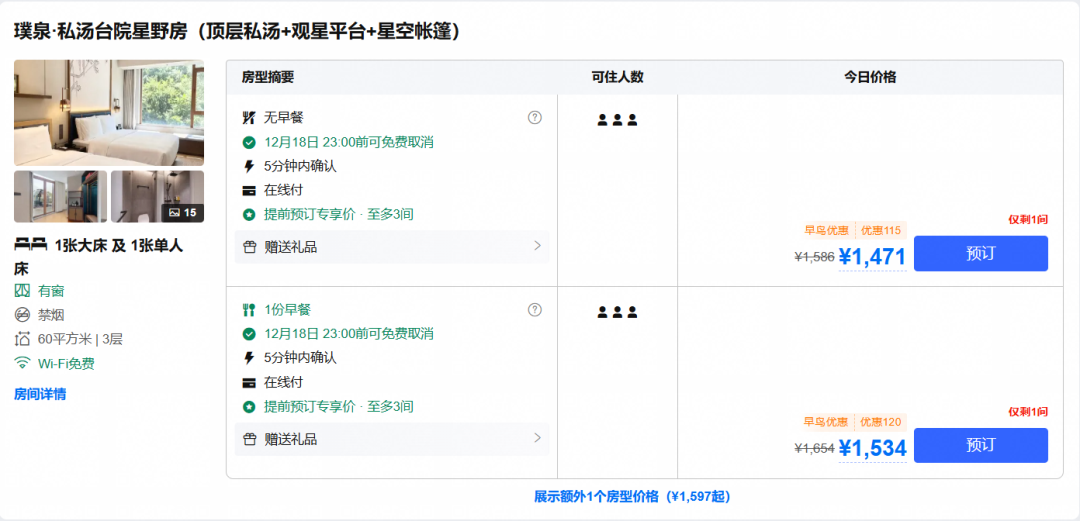The height and width of the screenshot is (521, 1080).
Task: Open the photo gallery via the 15 badge
Action: [x=183, y=213]
